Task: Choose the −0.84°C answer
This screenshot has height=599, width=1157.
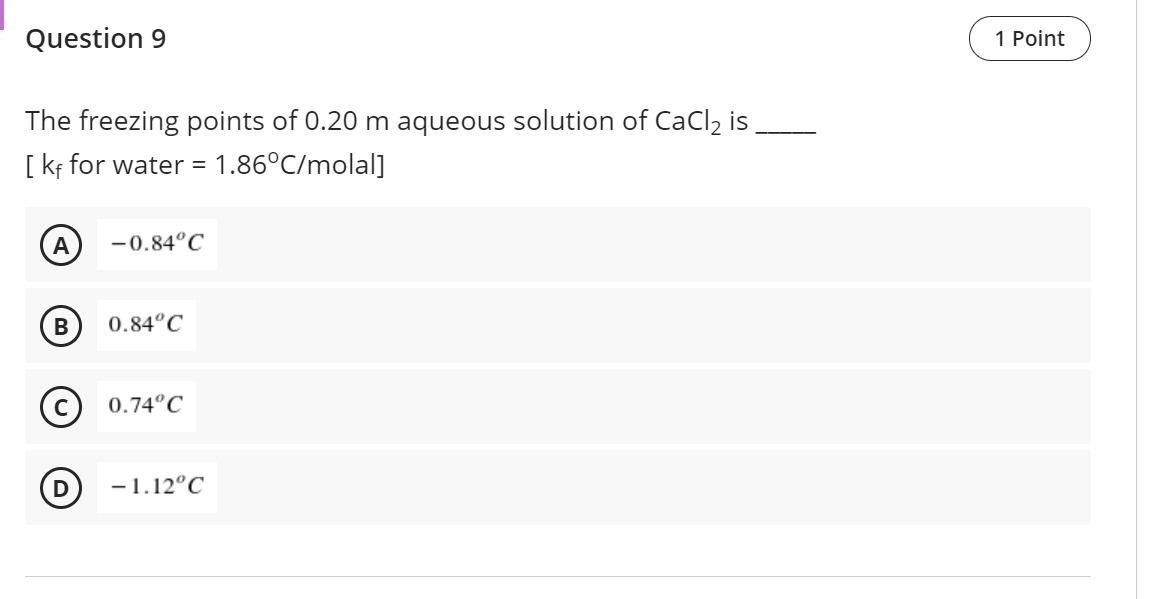Action: pos(156,243)
